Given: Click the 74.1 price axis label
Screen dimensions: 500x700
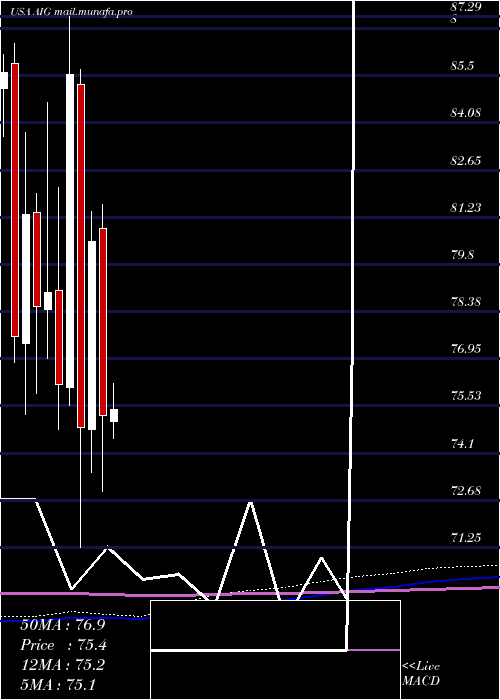Looking at the screenshot, I should (462, 444).
